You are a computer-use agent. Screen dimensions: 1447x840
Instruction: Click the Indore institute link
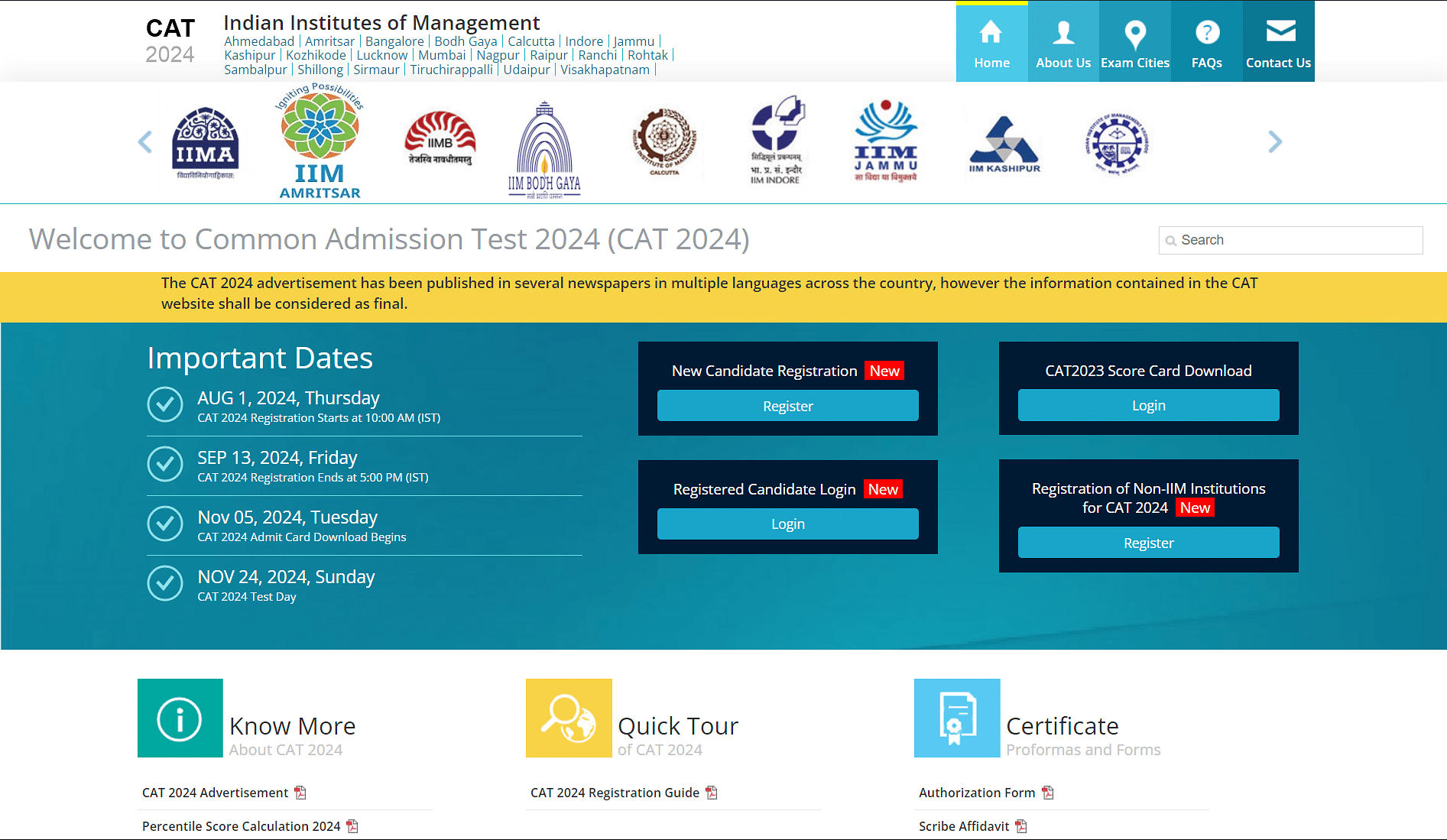pos(584,41)
